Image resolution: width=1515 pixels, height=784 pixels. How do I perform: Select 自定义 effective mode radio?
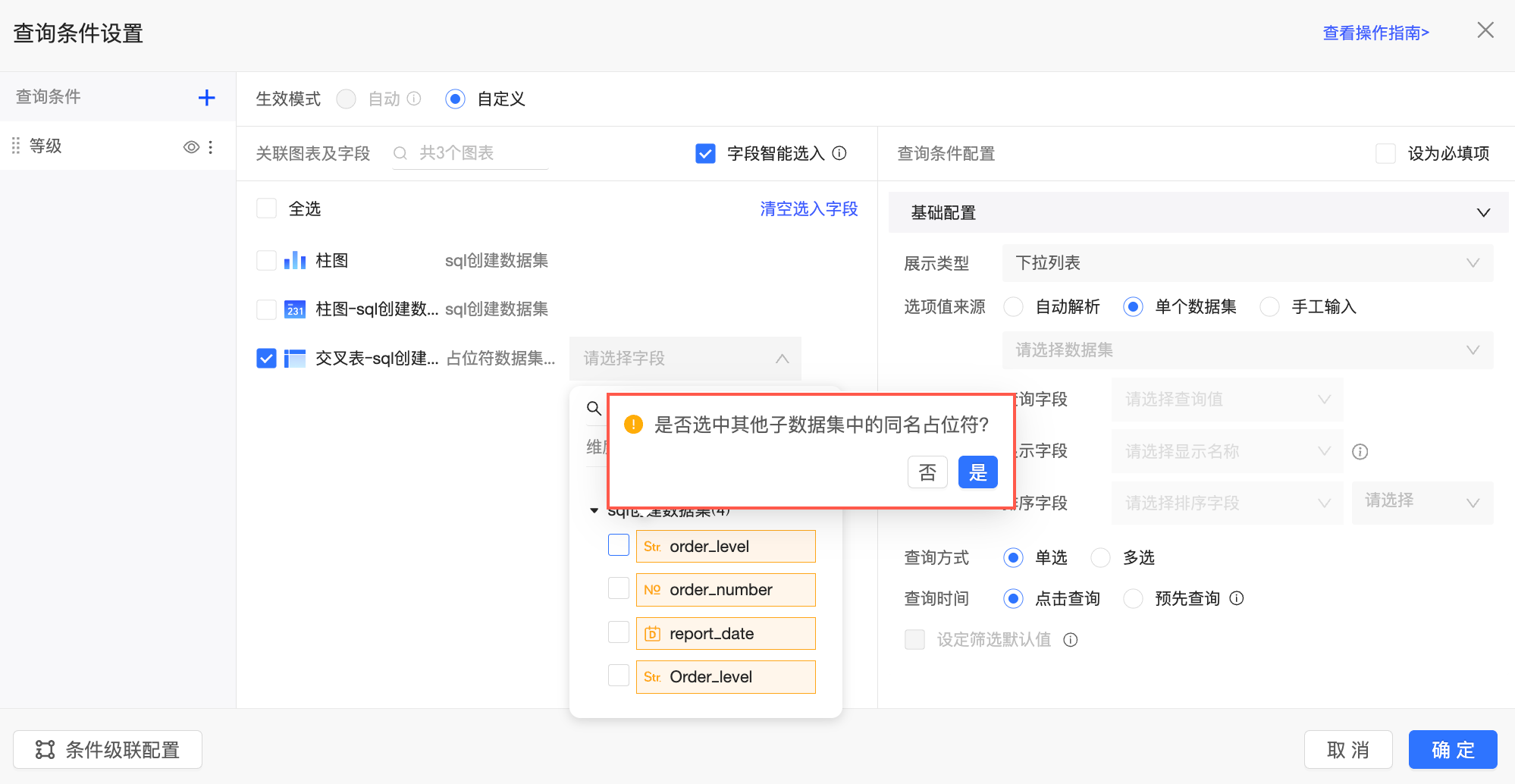455,99
